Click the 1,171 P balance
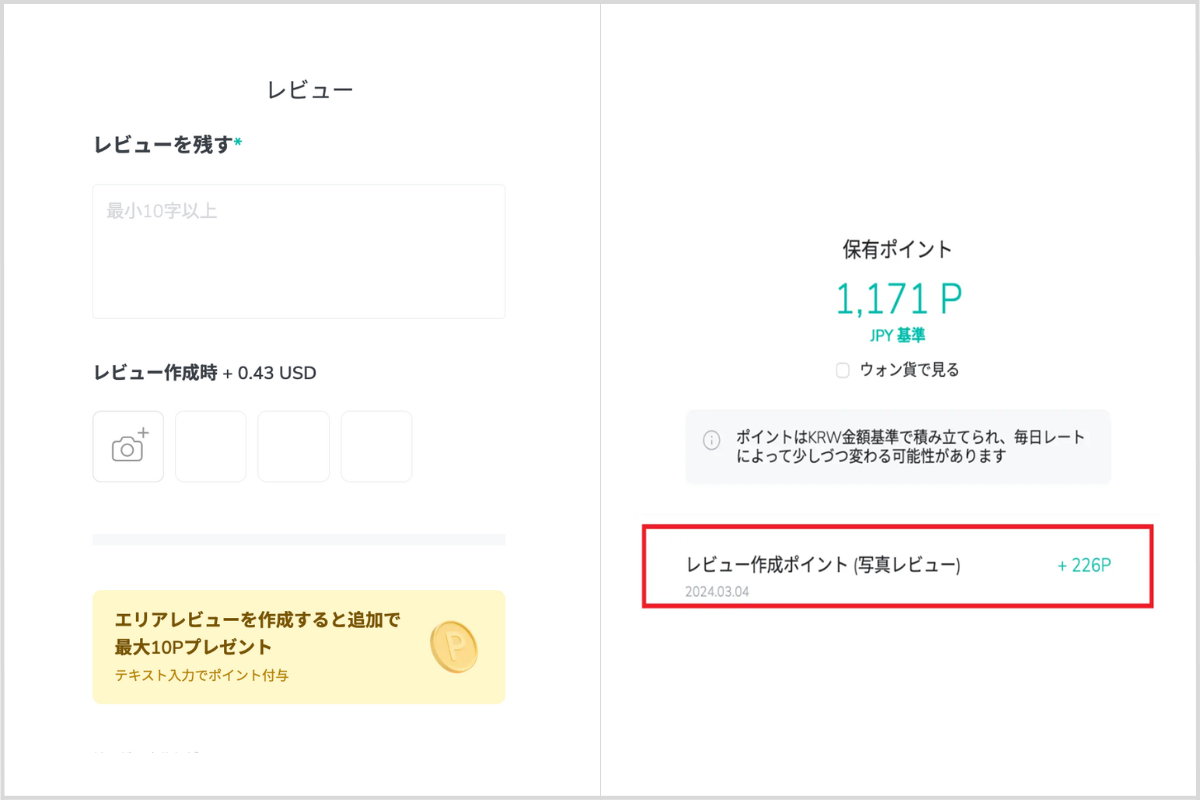Image resolution: width=1200 pixels, height=800 pixels. [898, 298]
